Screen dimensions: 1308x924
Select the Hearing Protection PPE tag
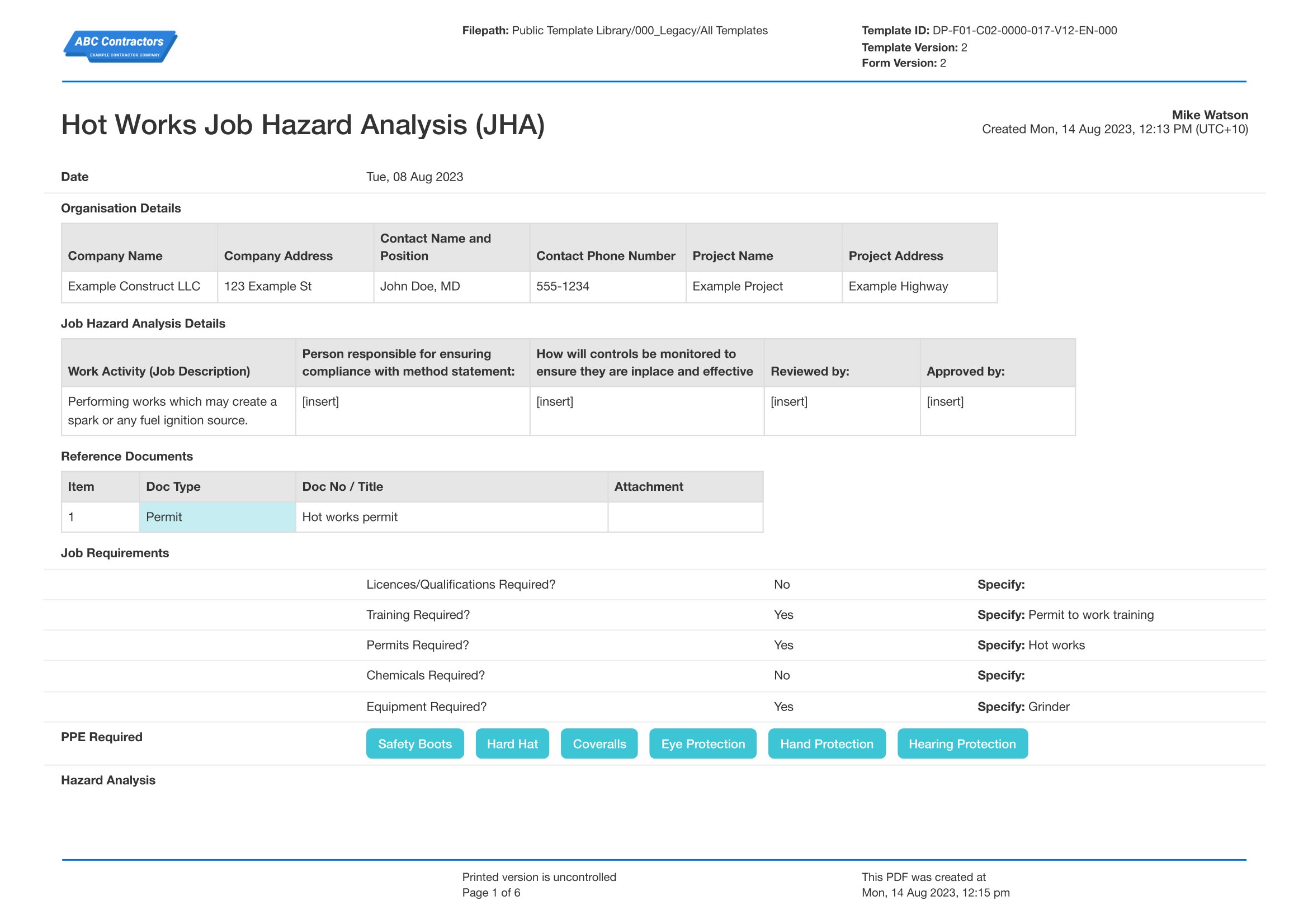point(962,743)
